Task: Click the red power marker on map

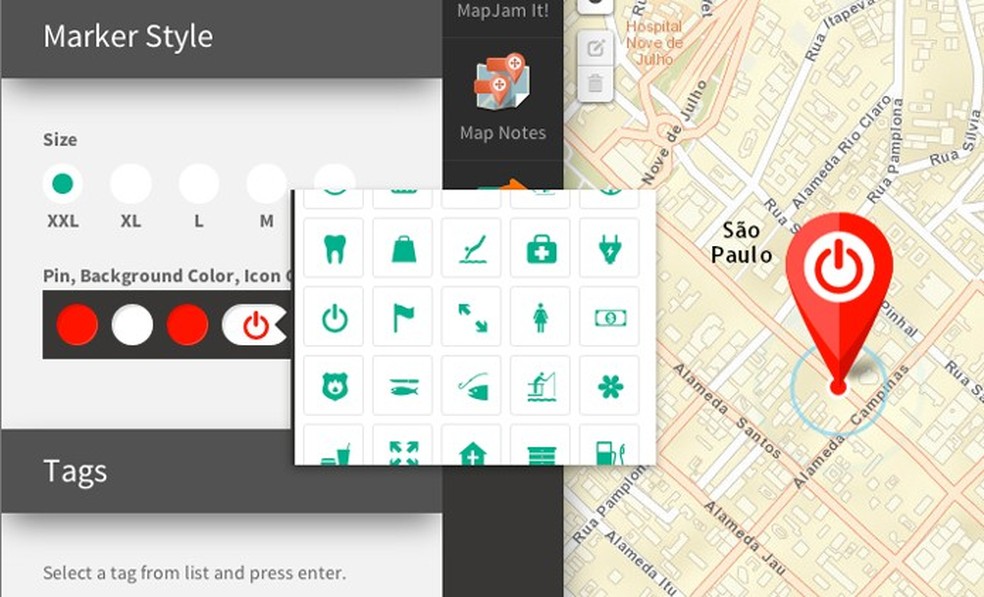Action: [839, 303]
